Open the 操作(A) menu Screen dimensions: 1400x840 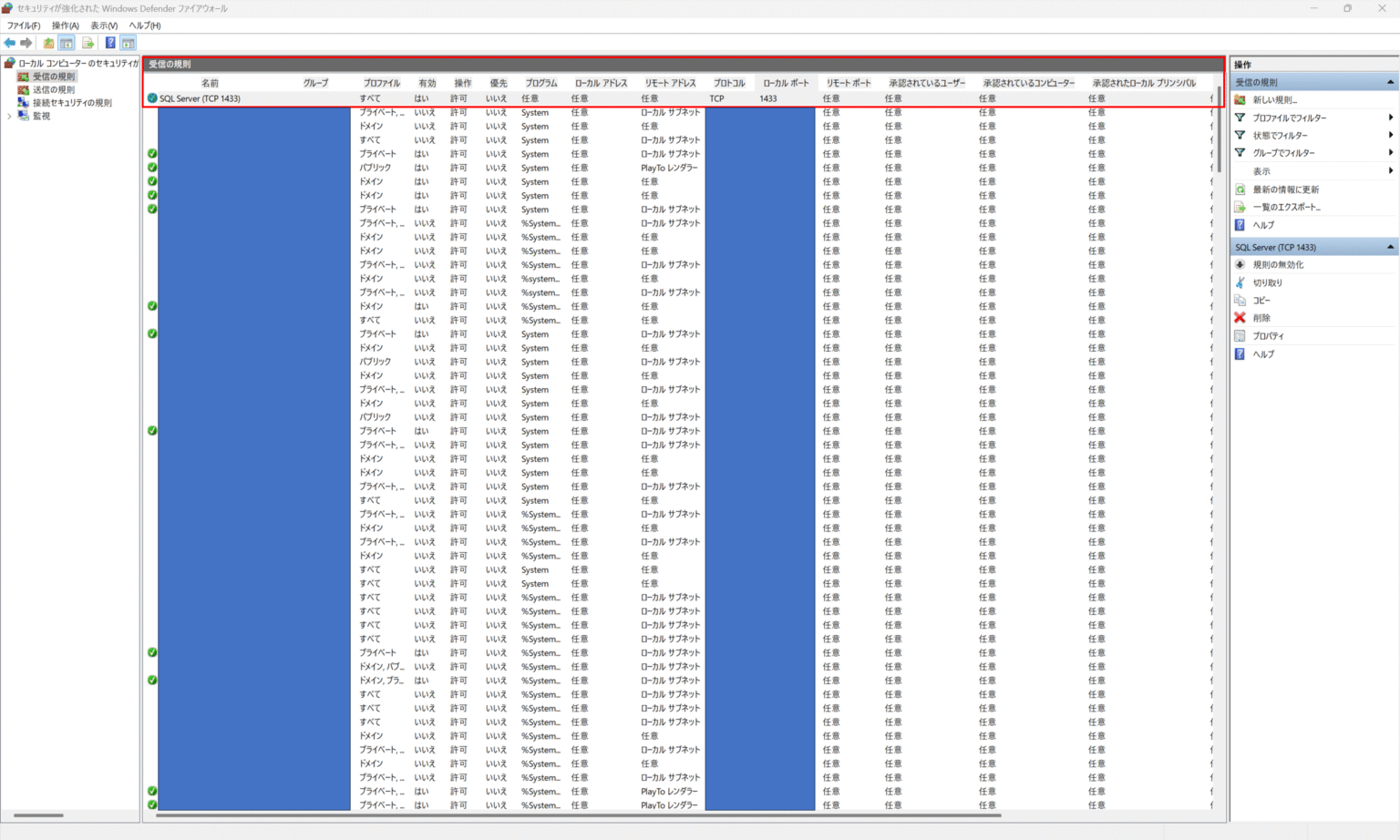pos(64,25)
